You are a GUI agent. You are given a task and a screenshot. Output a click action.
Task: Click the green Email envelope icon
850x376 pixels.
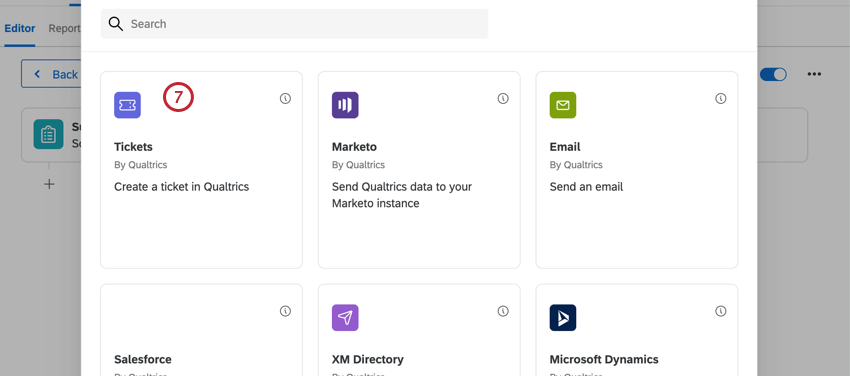563,105
